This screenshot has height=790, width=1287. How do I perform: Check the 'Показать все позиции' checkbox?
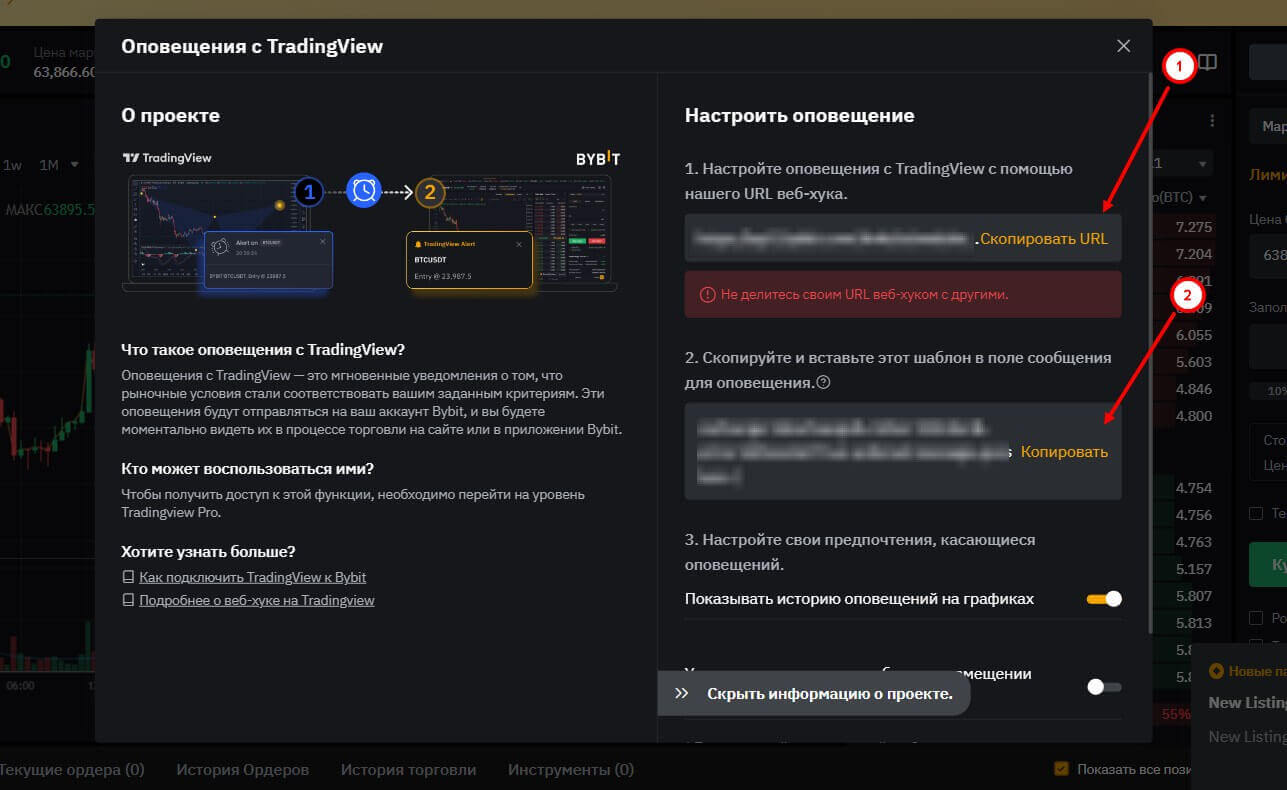(1061, 769)
